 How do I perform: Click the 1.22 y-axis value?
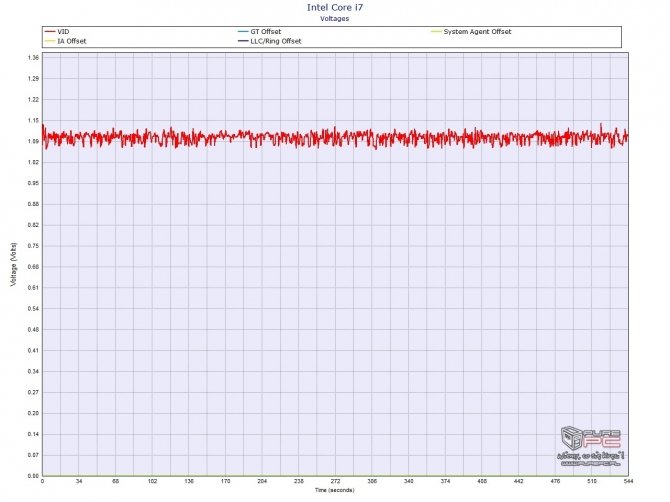tap(33, 100)
